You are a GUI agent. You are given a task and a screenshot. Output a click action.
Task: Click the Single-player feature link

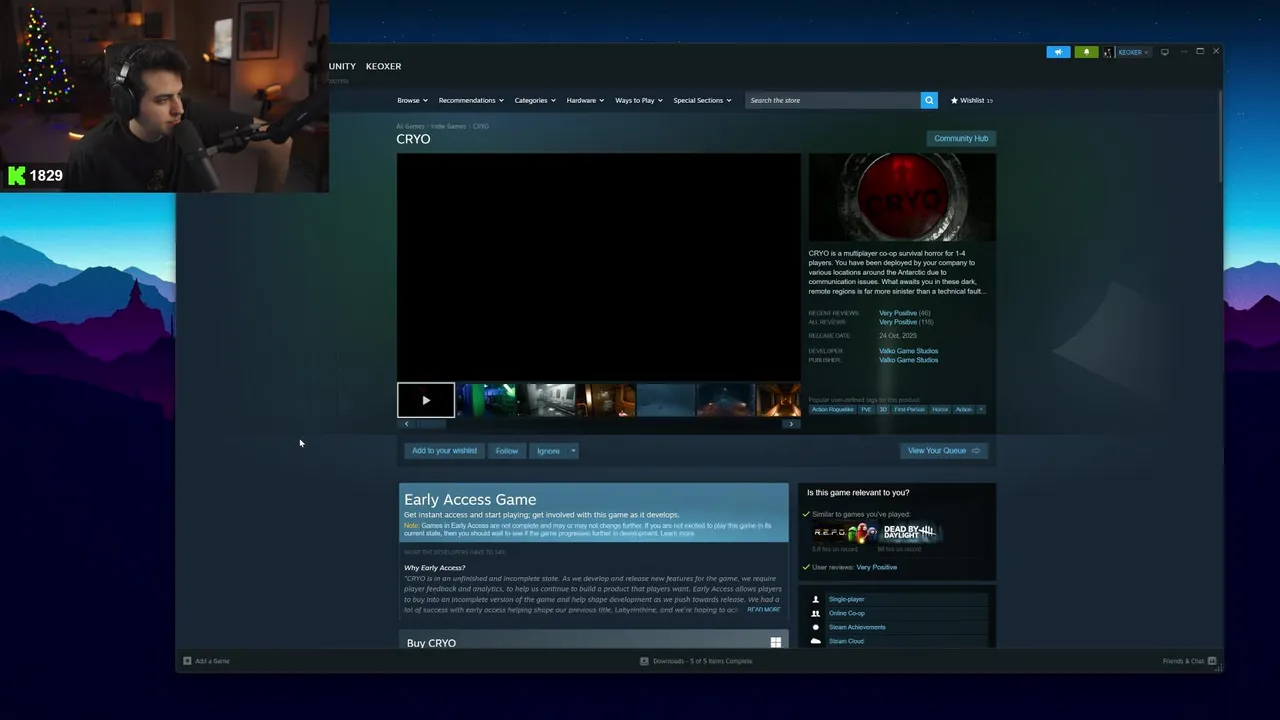pyautogui.click(x=846, y=599)
